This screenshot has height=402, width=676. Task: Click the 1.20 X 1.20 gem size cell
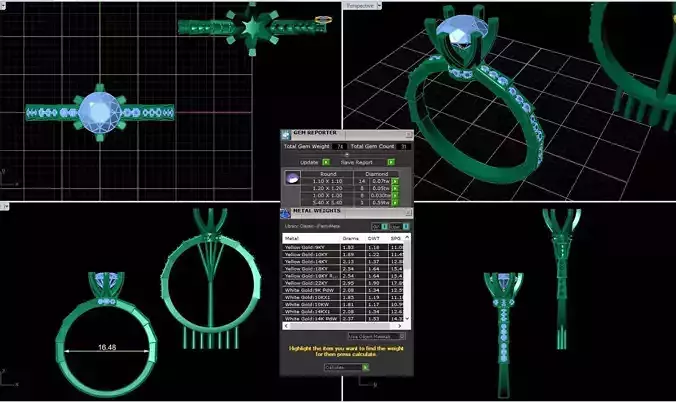coord(327,188)
